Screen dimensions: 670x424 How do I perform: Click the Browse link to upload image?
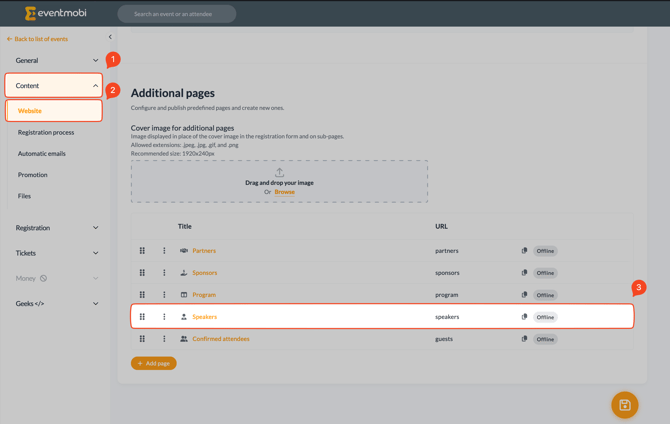point(285,192)
